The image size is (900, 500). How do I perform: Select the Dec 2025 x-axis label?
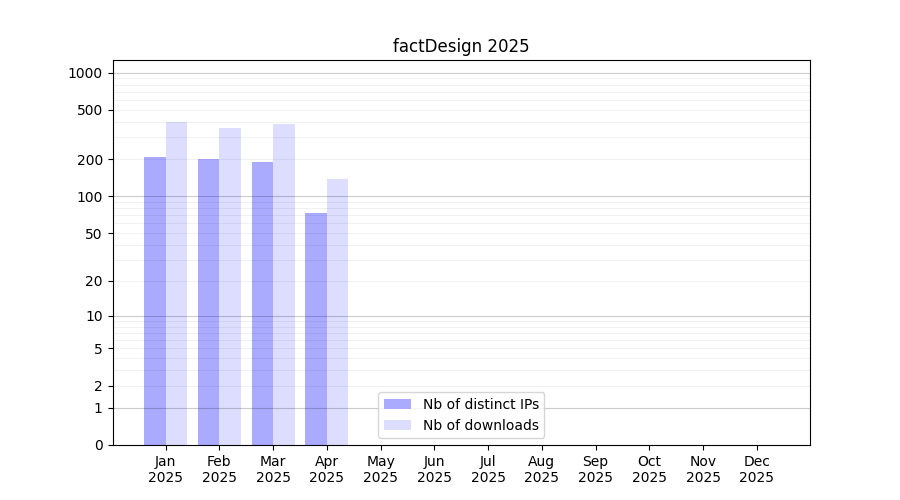click(x=756, y=469)
